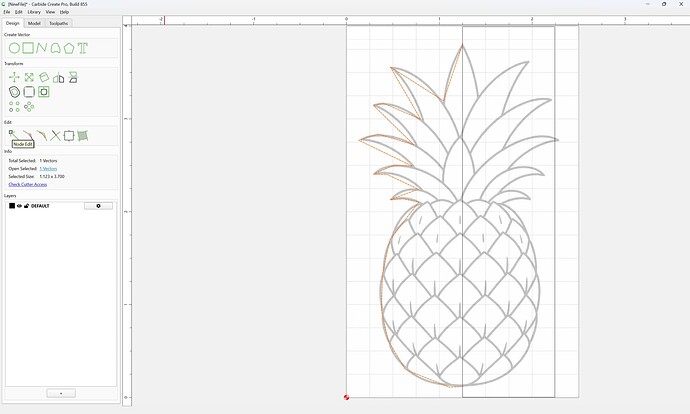Image resolution: width=690 pixels, height=414 pixels.
Task: Click the second Edit curve icon
Action: point(28,135)
